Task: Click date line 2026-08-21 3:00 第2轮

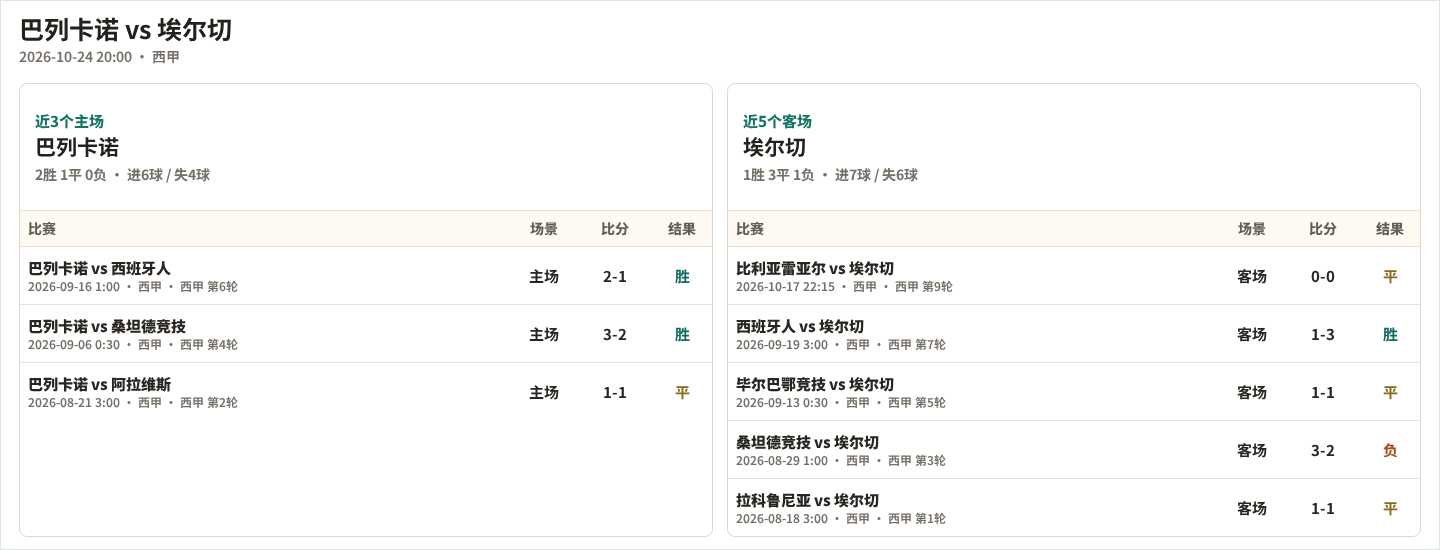Action: click(133, 403)
